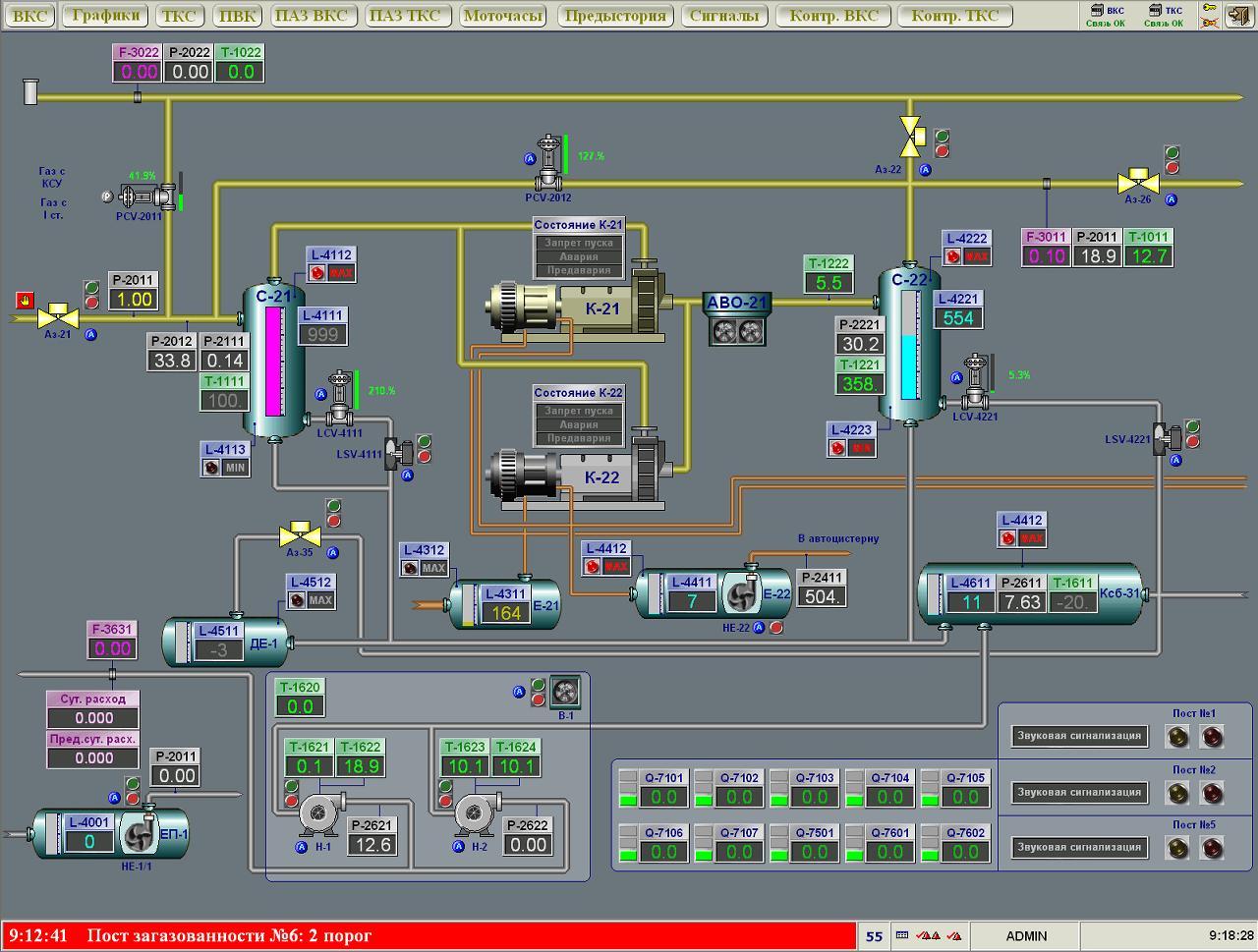
Task: Select the Аз-26 valve icon
Action: [x=1138, y=183]
